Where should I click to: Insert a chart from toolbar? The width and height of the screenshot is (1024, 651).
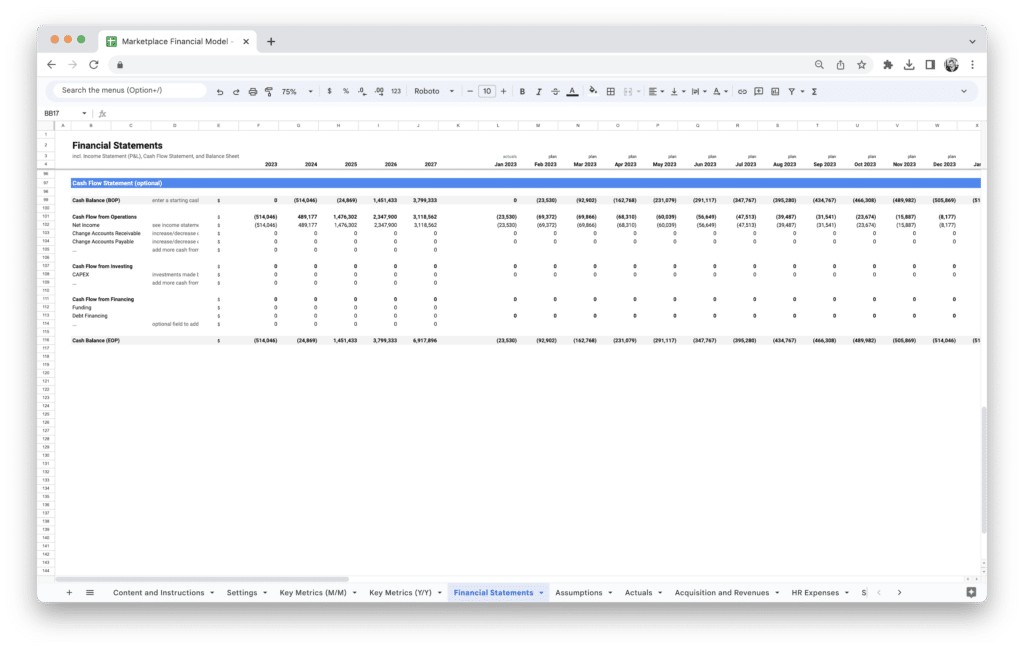coord(775,91)
